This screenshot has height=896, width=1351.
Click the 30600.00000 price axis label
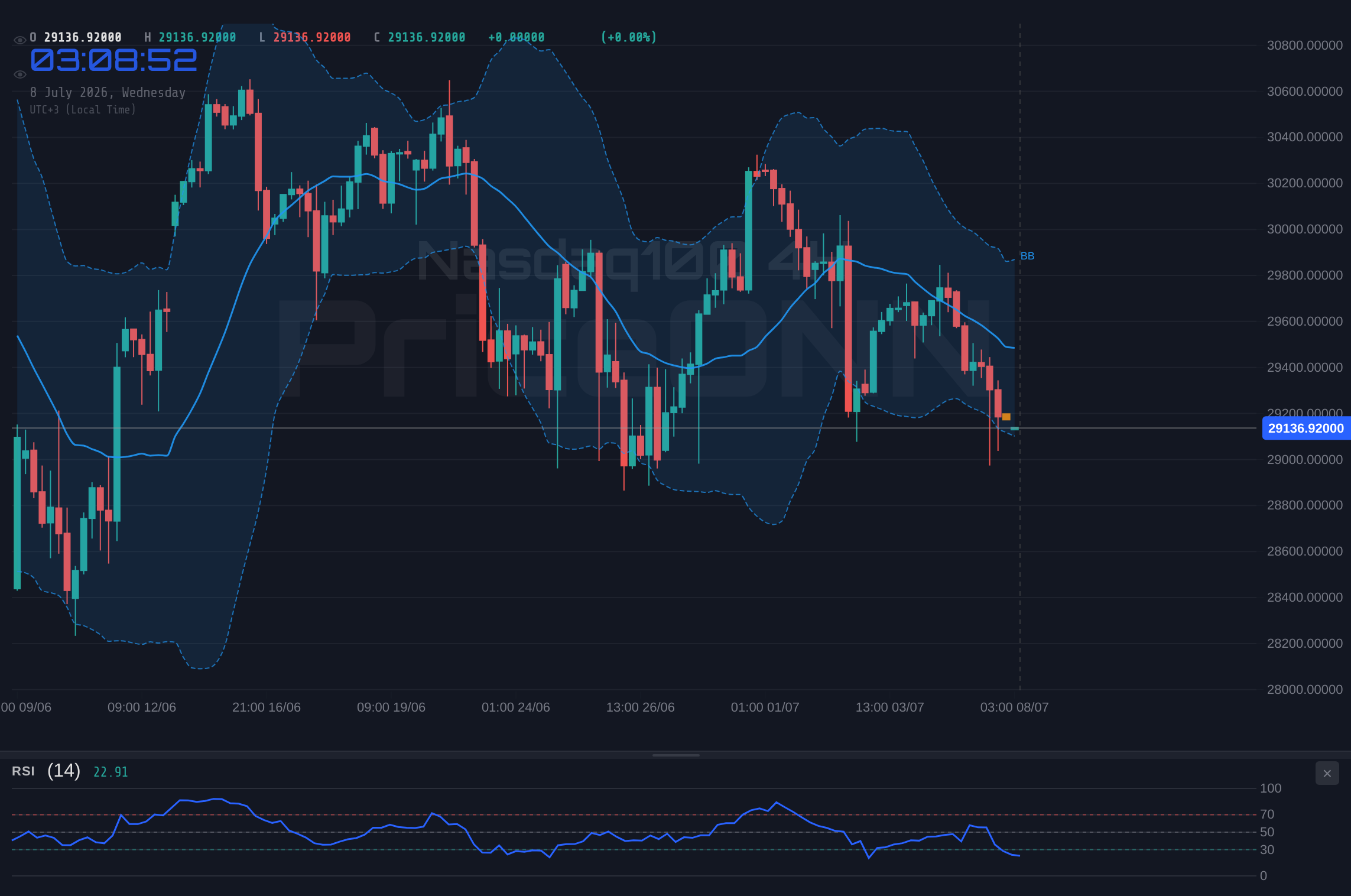(x=1304, y=92)
